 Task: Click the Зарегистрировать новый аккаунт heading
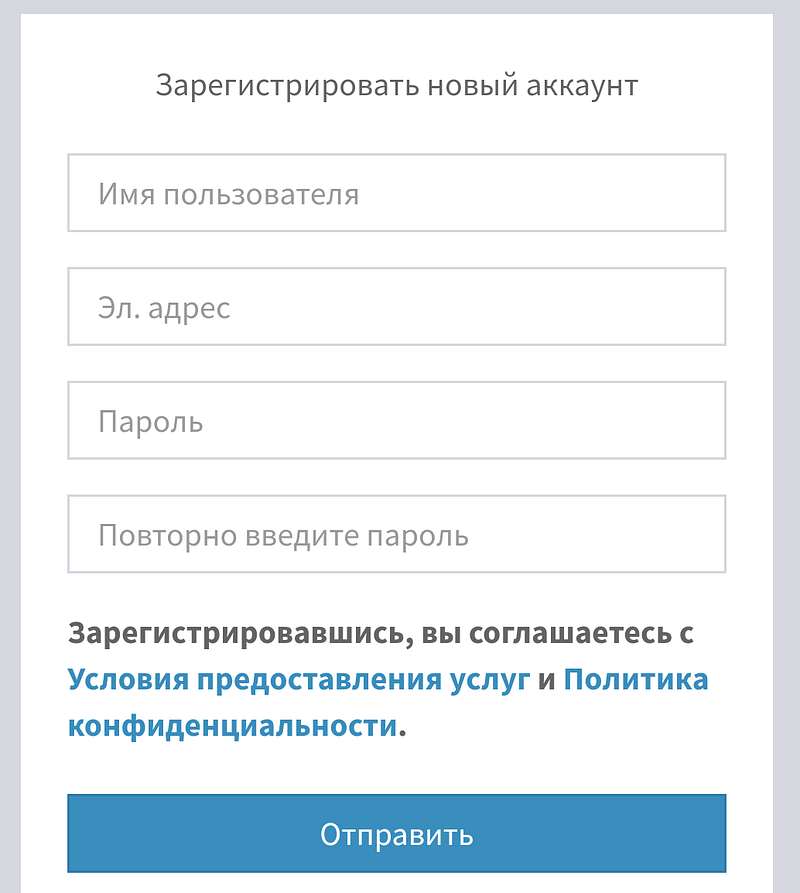(397, 86)
